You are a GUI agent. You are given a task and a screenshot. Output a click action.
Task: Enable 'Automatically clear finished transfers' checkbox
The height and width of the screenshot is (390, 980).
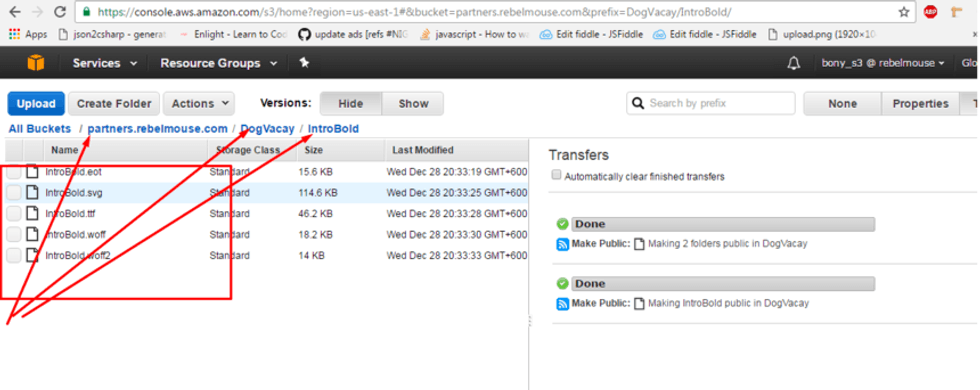[556, 176]
